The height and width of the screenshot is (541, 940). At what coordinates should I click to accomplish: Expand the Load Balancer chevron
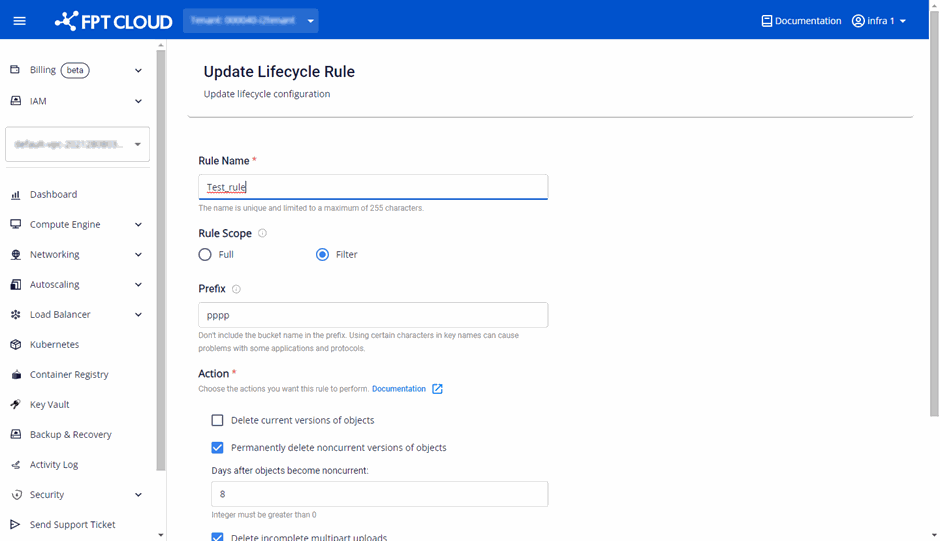pos(138,314)
